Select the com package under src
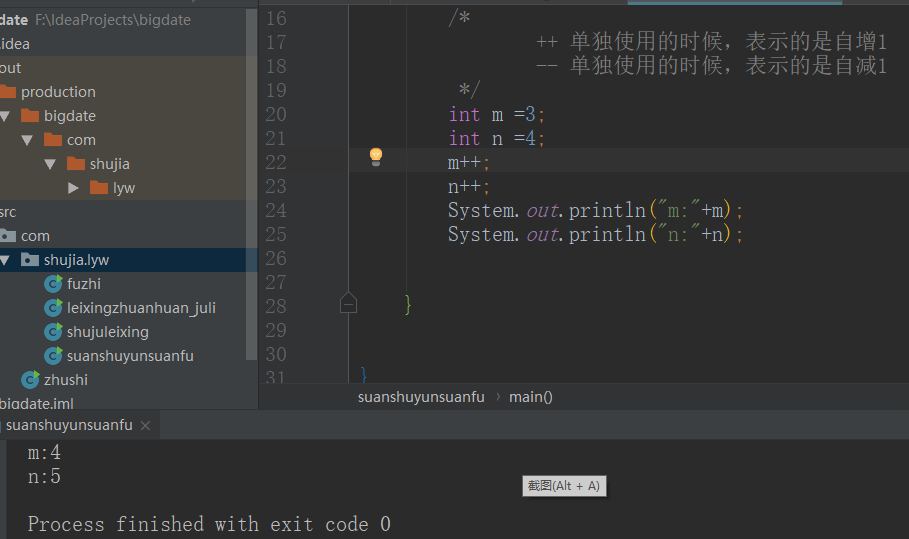Image resolution: width=909 pixels, height=539 pixels. (x=35, y=236)
